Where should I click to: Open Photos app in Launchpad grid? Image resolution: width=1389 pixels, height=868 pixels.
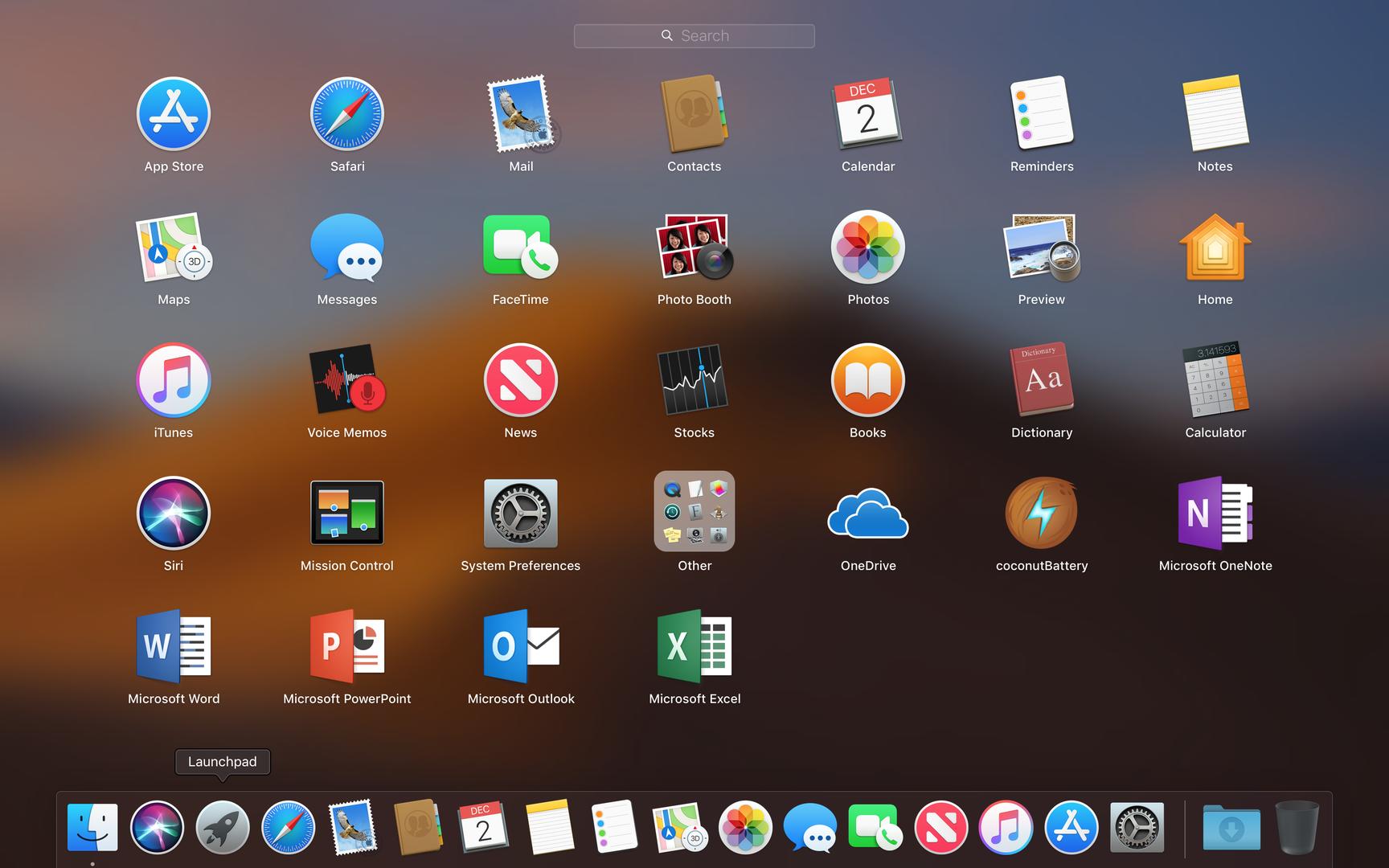868,247
